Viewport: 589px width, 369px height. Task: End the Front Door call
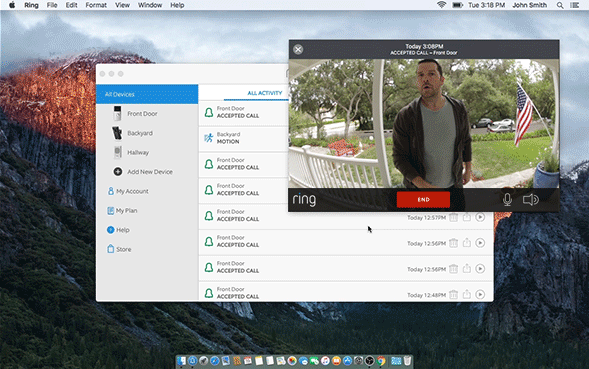point(423,200)
